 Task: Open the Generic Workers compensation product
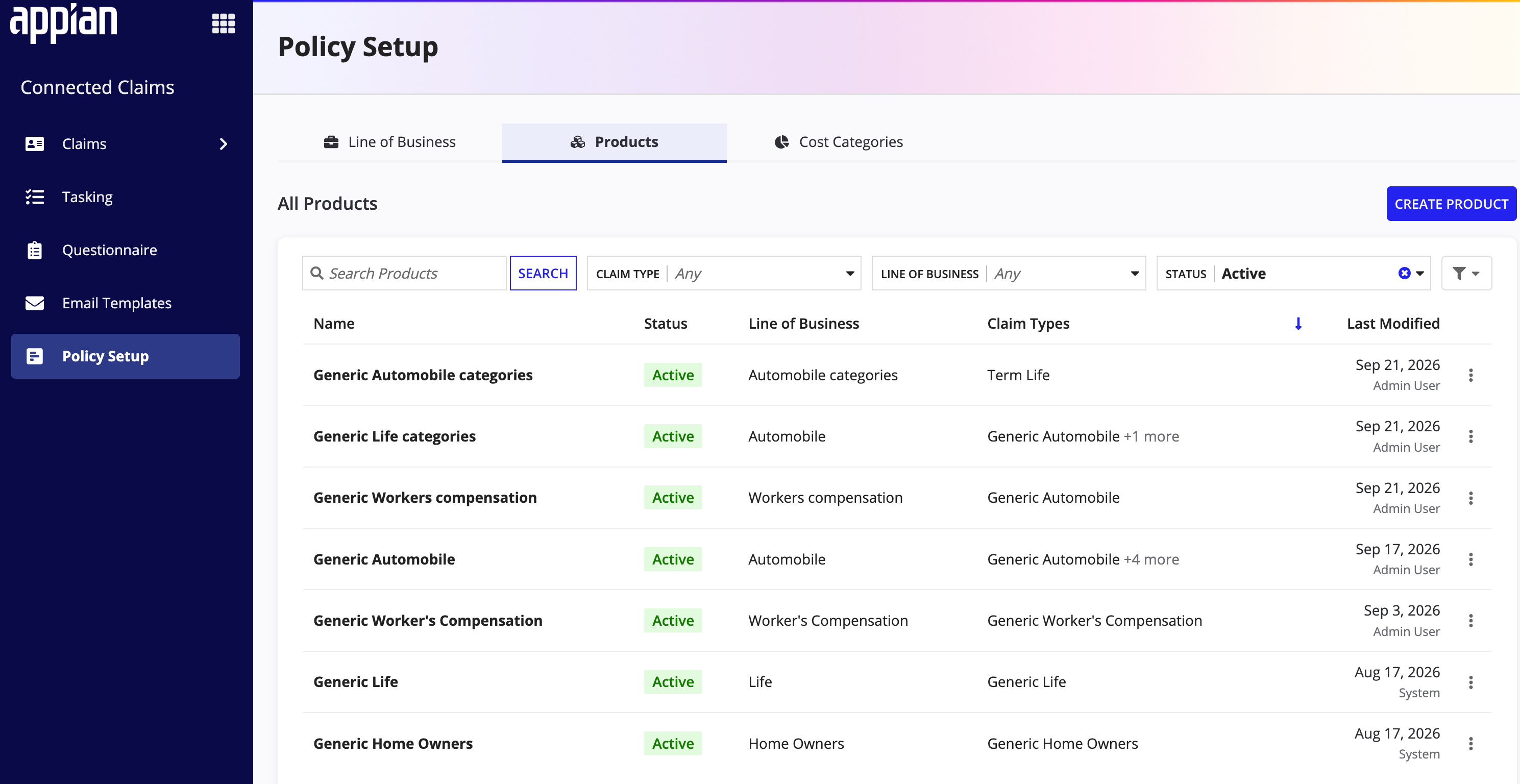point(425,498)
